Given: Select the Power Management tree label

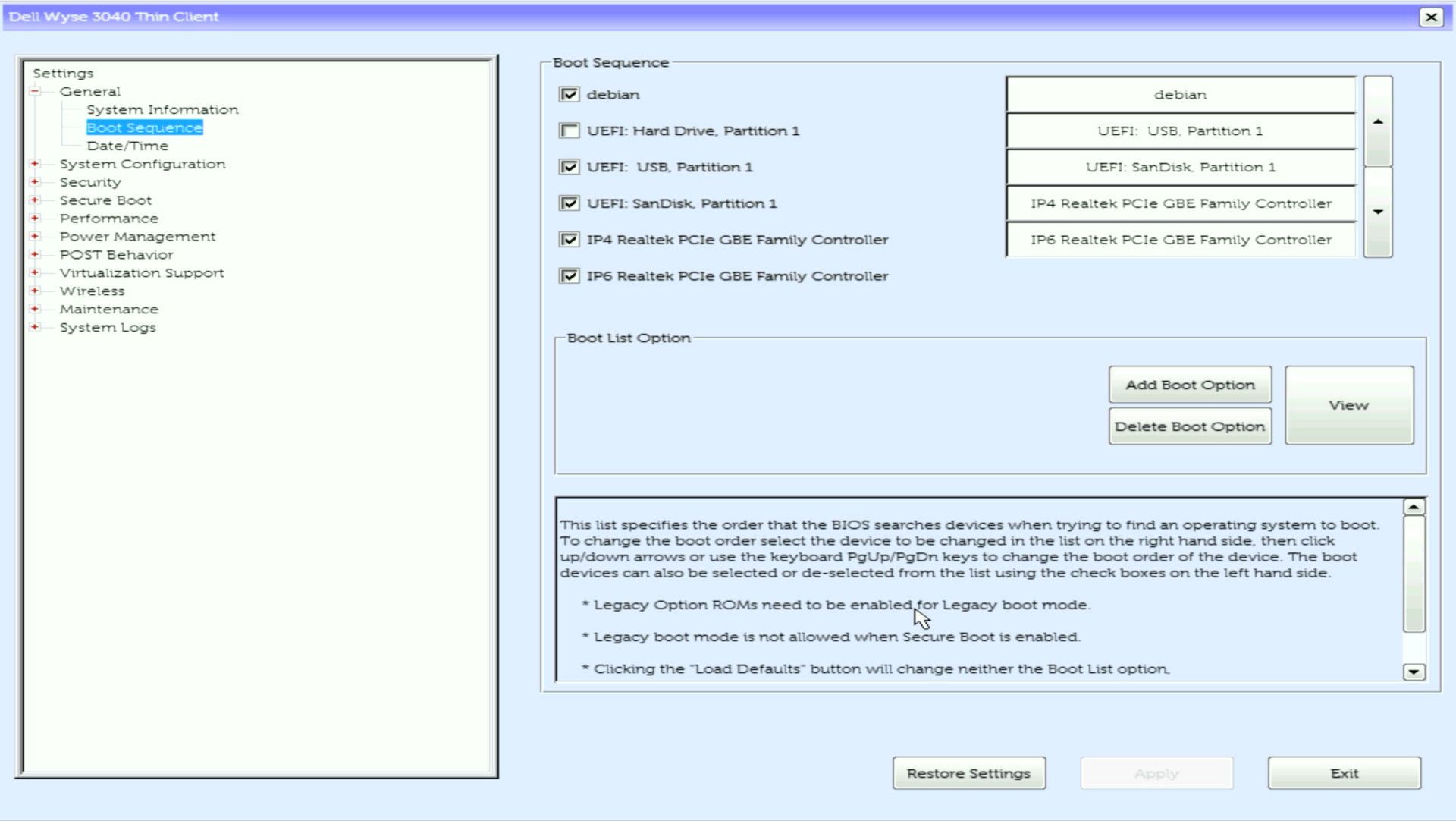Looking at the screenshot, I should 137,237.
